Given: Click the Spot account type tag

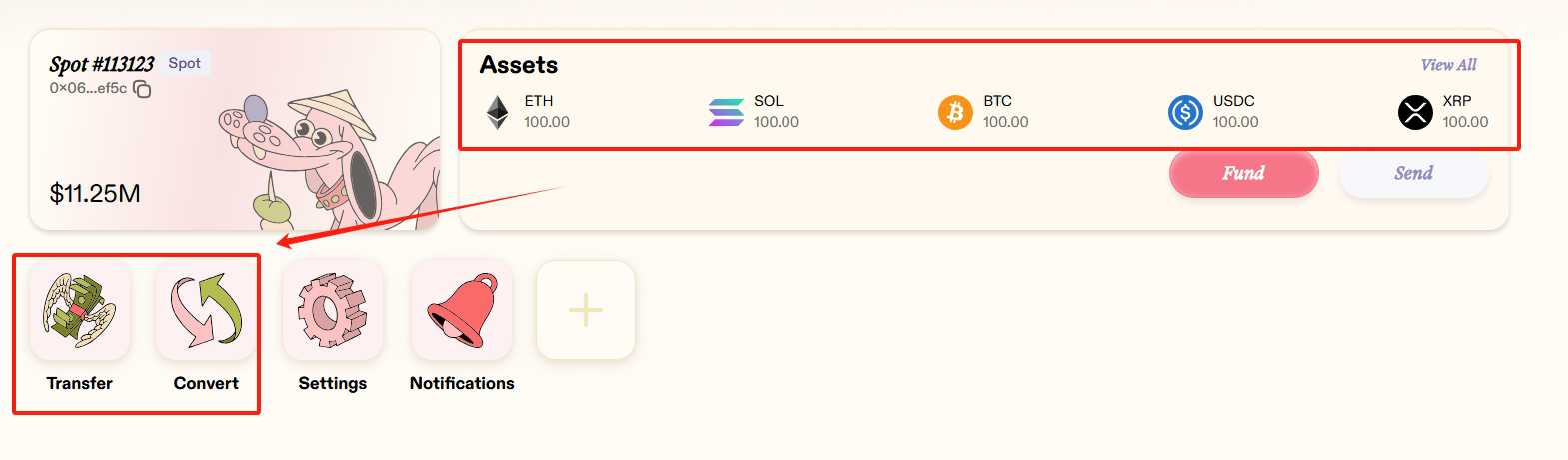Looking at the screenshot, I should pyautogui.click(x=185, y=63).
